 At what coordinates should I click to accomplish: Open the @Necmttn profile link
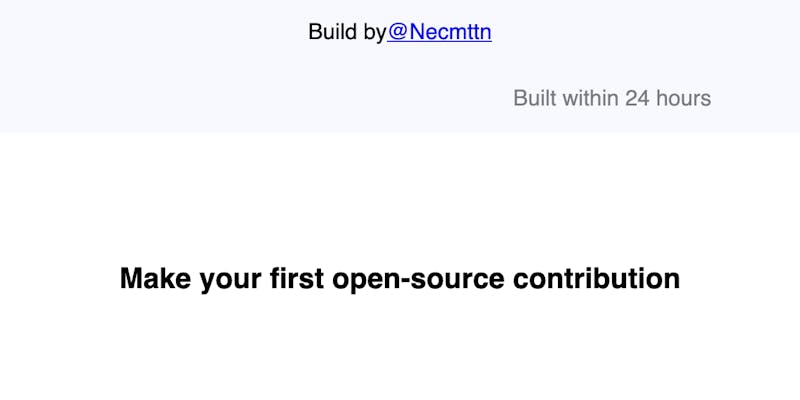[x=439, y=32]
